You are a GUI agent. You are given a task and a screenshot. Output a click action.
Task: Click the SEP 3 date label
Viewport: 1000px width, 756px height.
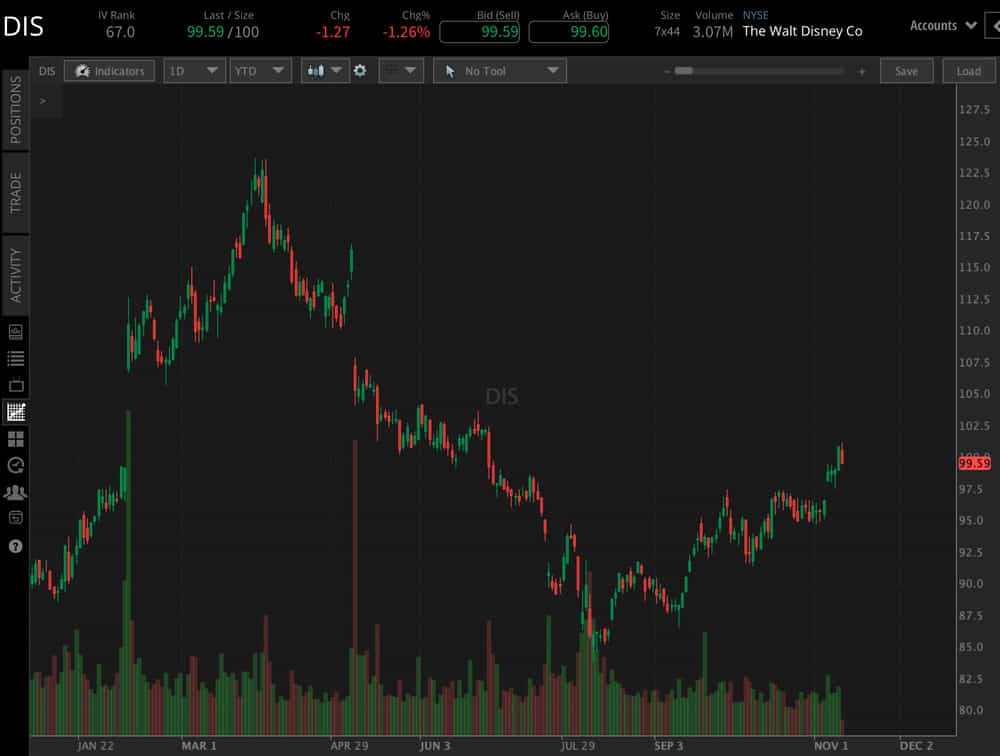[668, 746]
